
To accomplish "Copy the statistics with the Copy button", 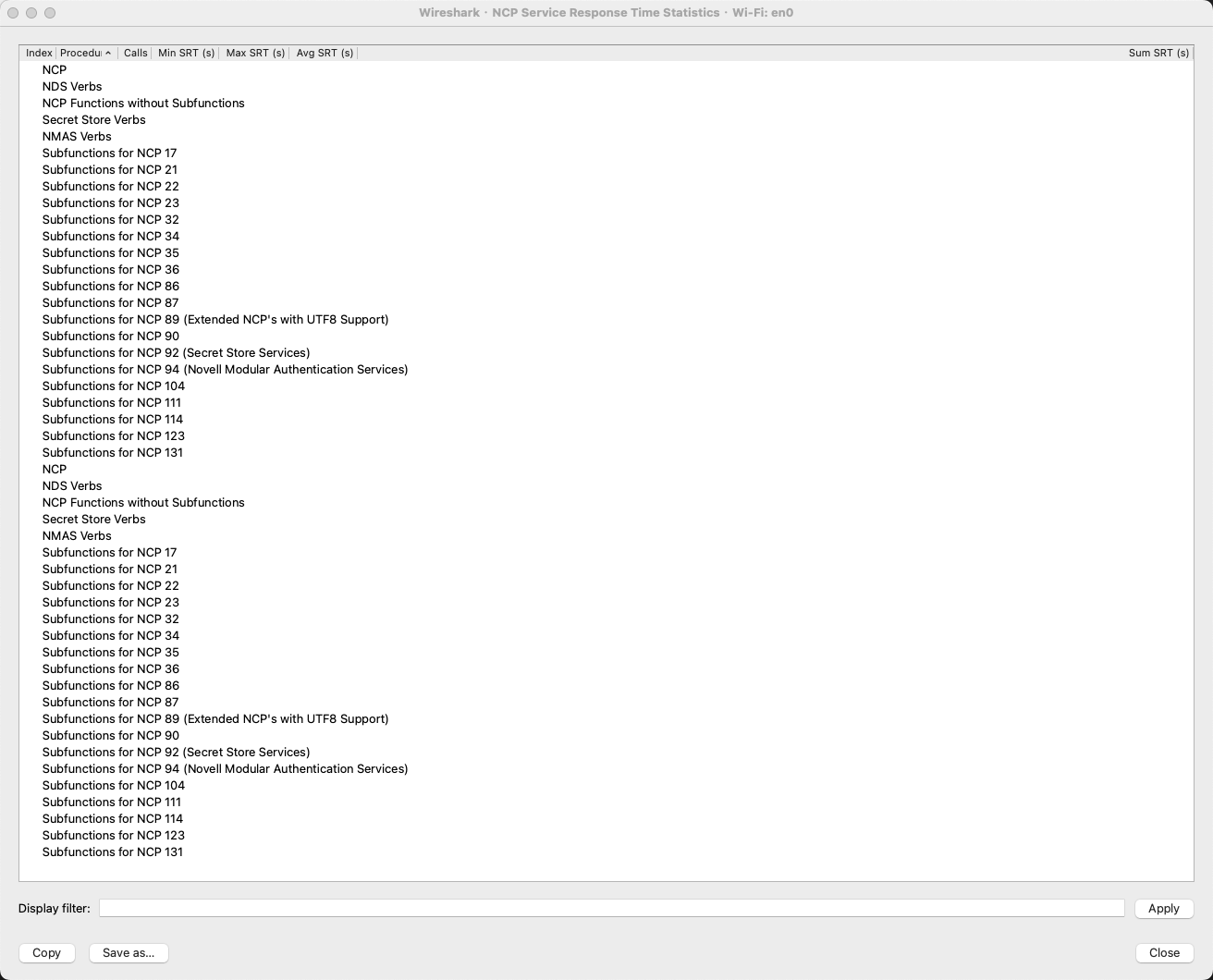I will coord(46,952).
